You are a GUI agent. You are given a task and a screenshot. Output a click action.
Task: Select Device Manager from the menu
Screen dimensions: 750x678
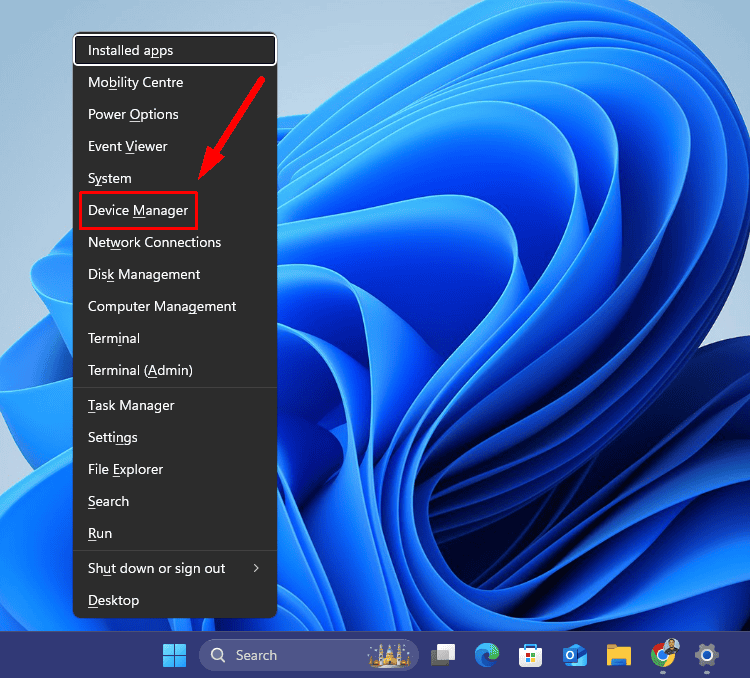tap(138, 210)
